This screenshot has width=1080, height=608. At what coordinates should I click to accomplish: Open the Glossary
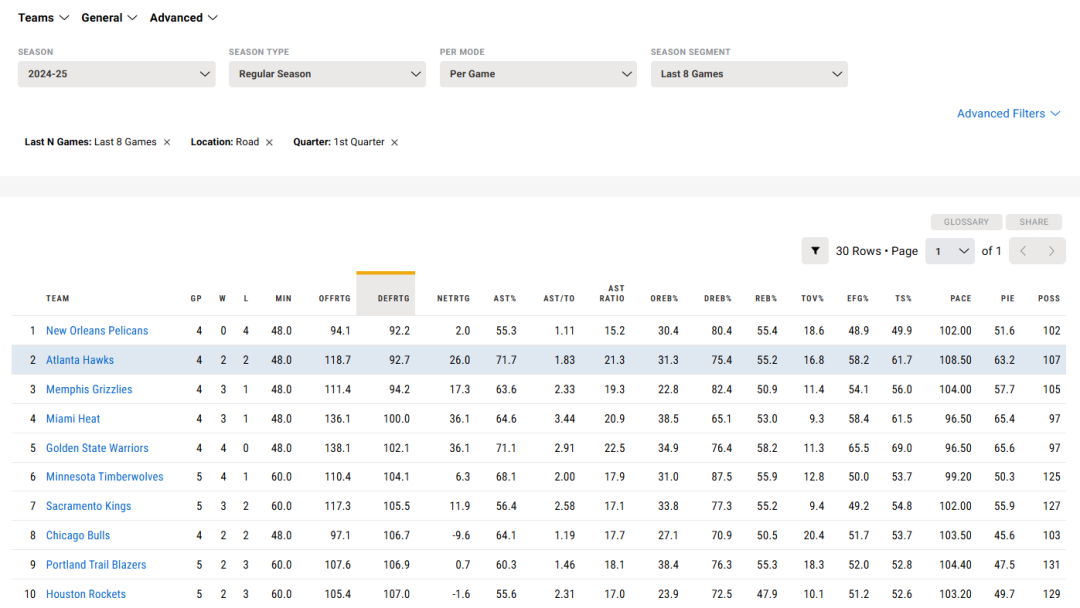point(966,222)
